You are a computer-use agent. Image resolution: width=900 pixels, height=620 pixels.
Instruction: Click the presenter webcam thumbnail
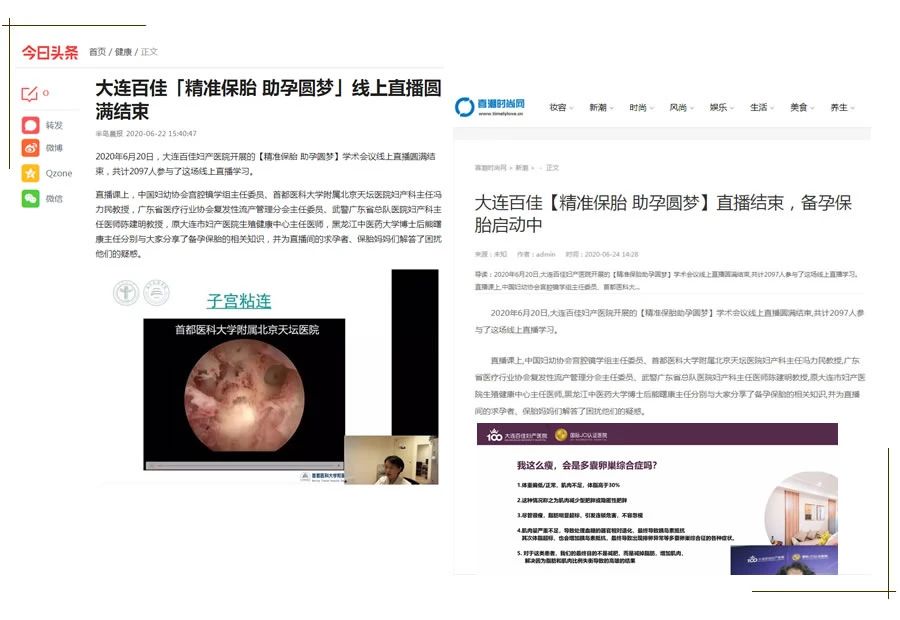click(390, 460)
